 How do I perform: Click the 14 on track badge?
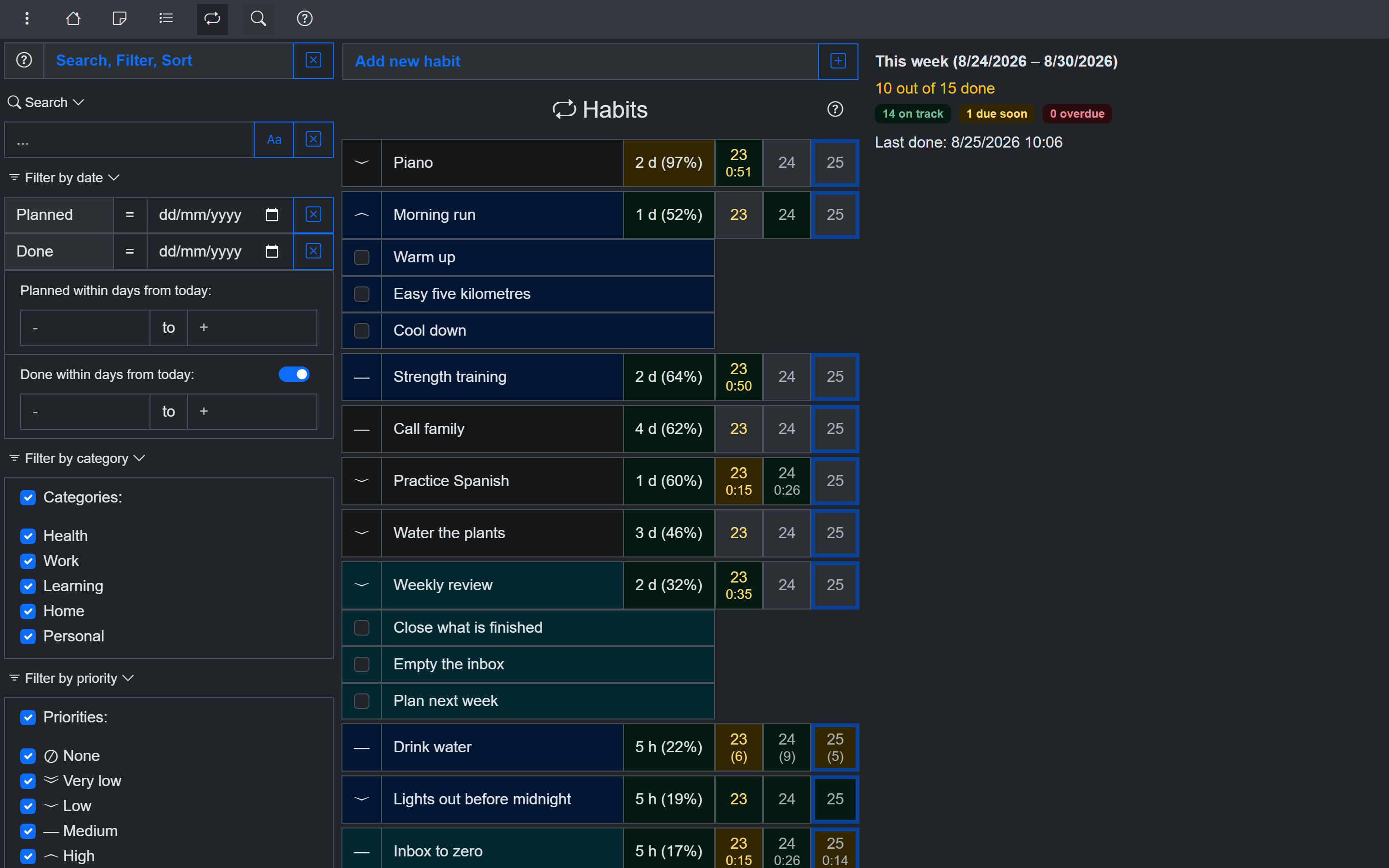click(x=912, y=114)
